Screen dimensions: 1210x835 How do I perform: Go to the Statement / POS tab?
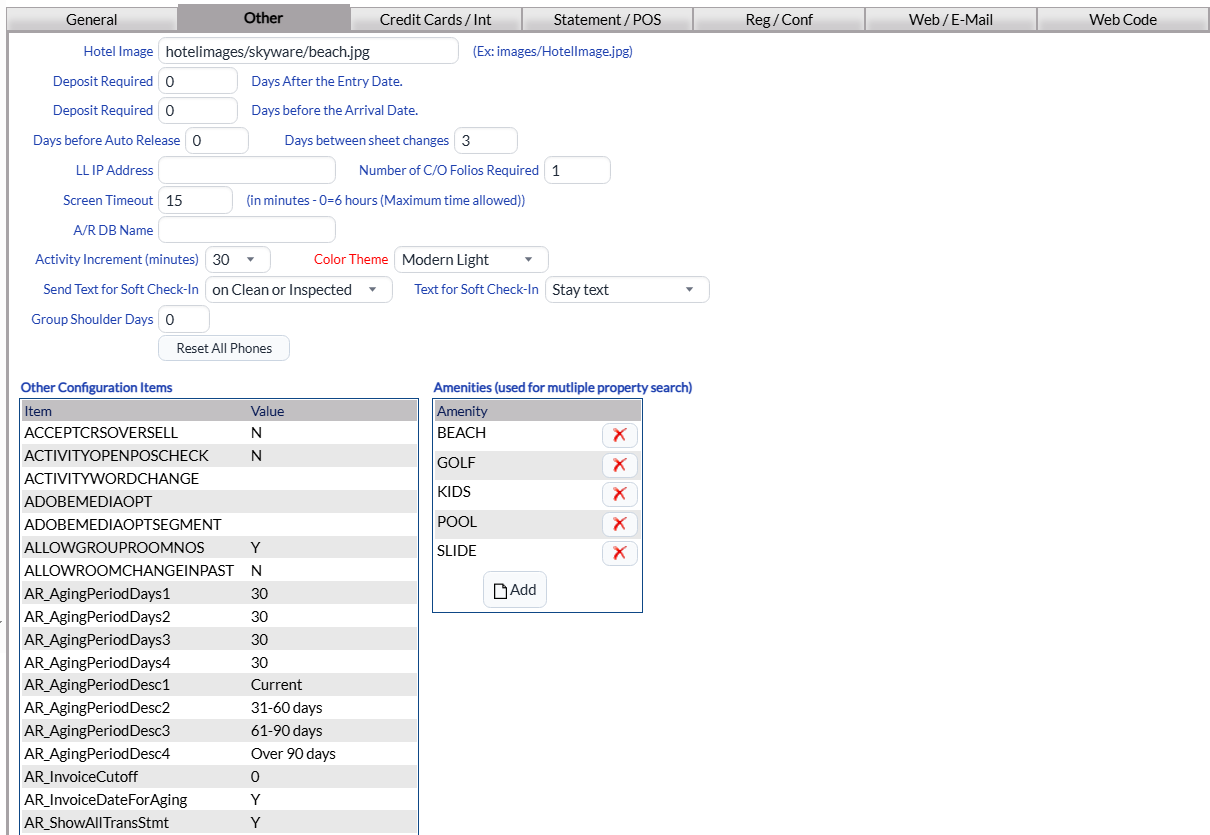tap(607, 19)
